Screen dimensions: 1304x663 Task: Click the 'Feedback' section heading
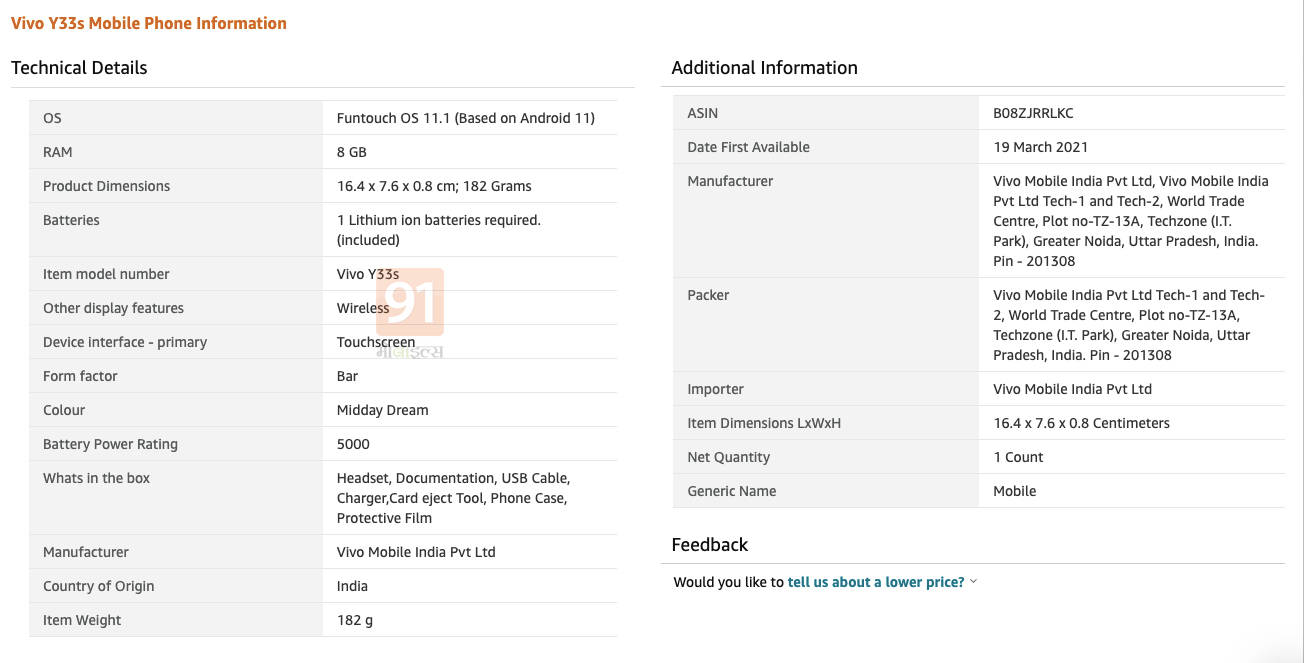709,545
